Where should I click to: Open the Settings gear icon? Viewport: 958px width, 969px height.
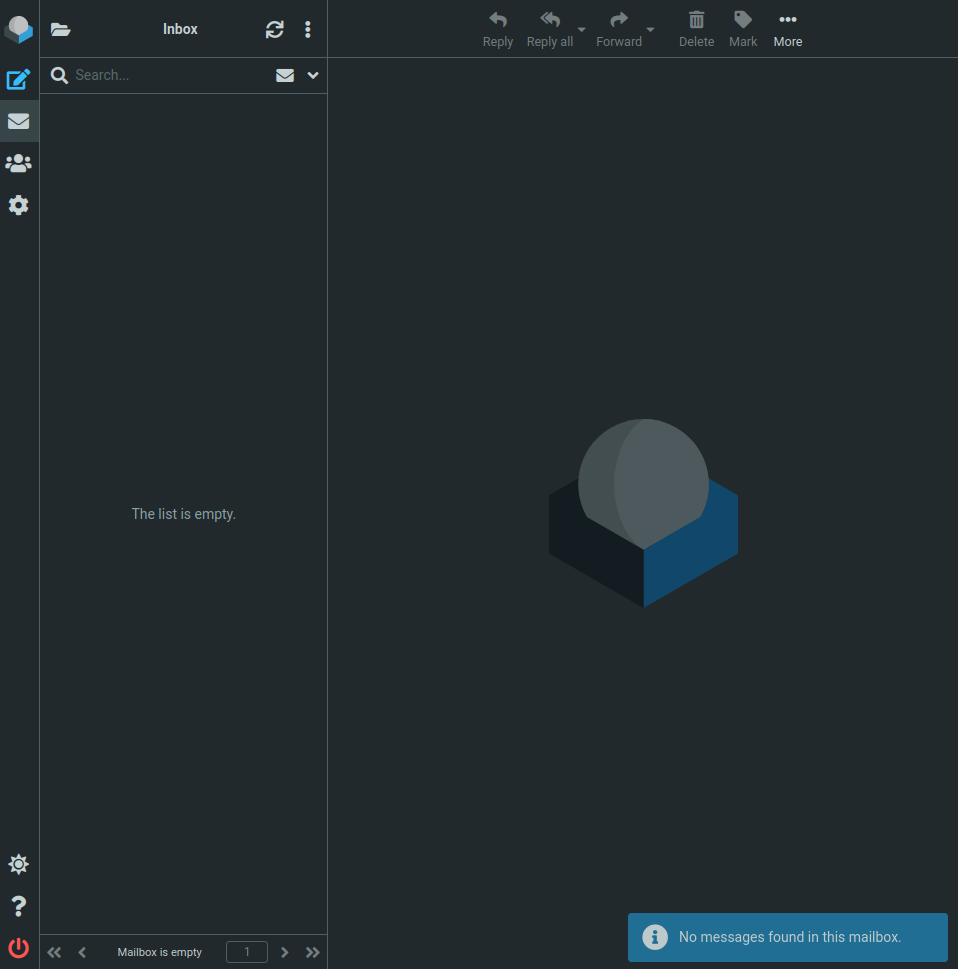[19, 205]
